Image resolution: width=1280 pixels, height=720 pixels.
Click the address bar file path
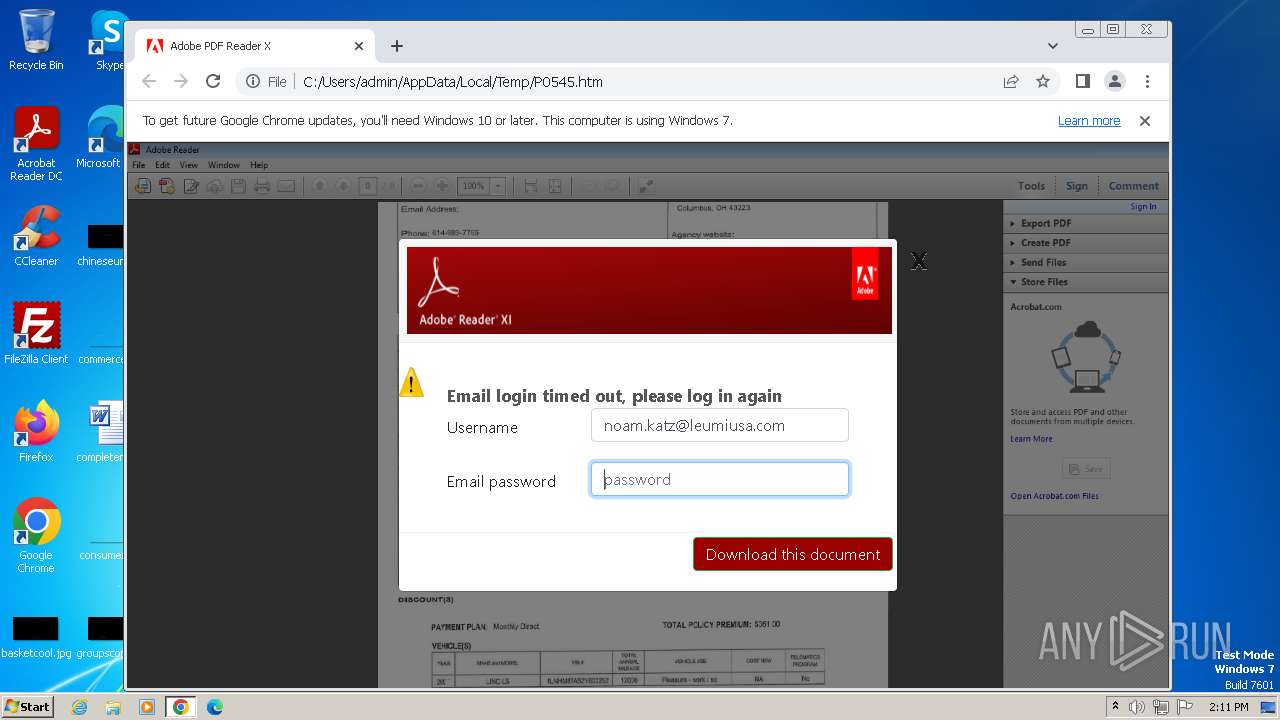453,82
